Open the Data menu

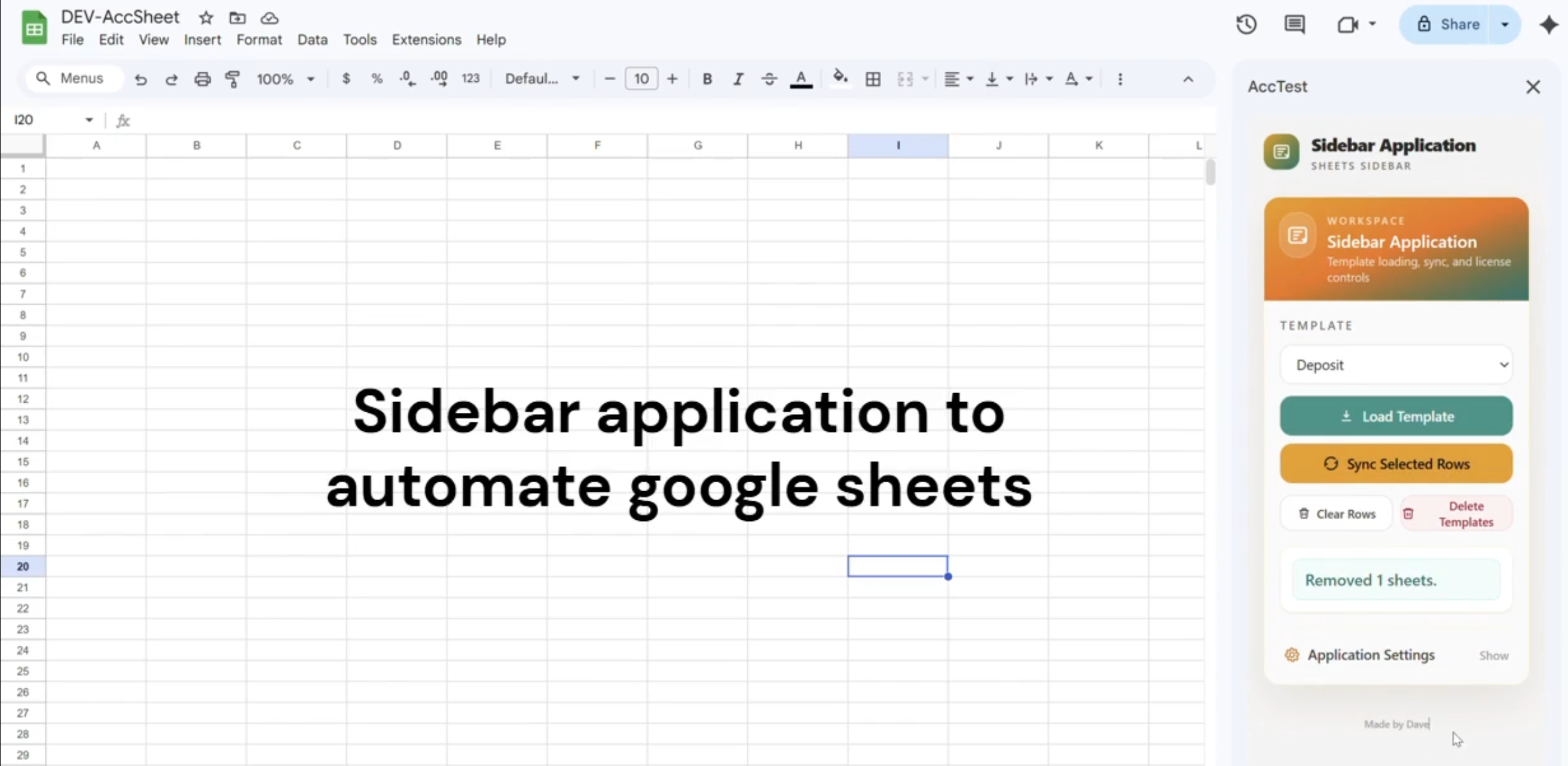coord(312,39)
